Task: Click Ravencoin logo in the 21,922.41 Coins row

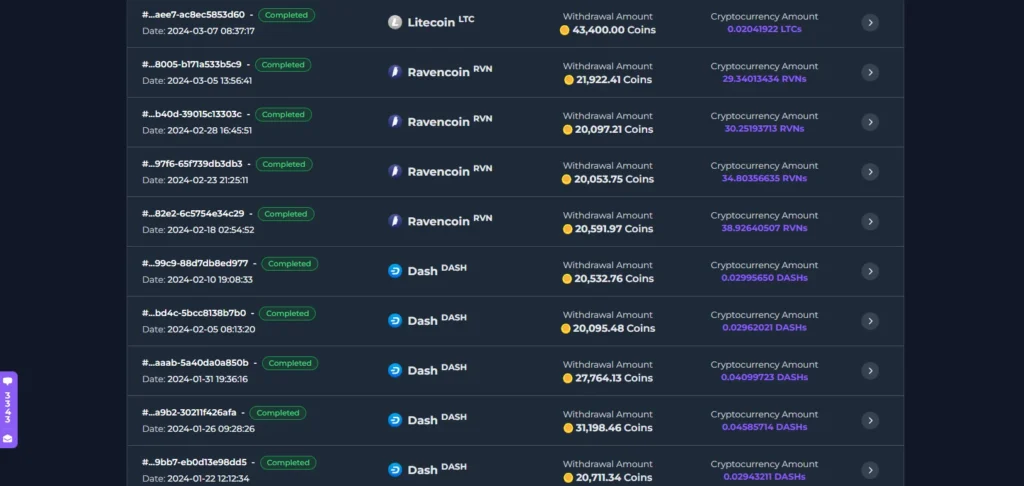Action: click(x=395, y=72)
